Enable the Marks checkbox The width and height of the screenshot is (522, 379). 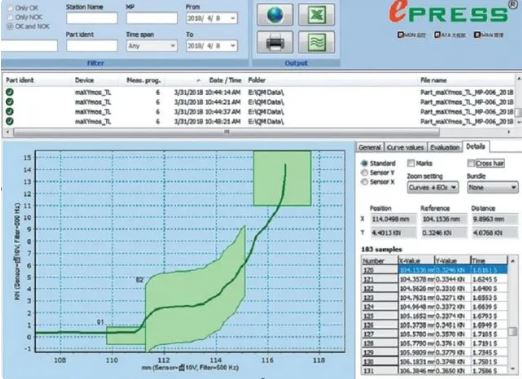[x=411, y=163]
